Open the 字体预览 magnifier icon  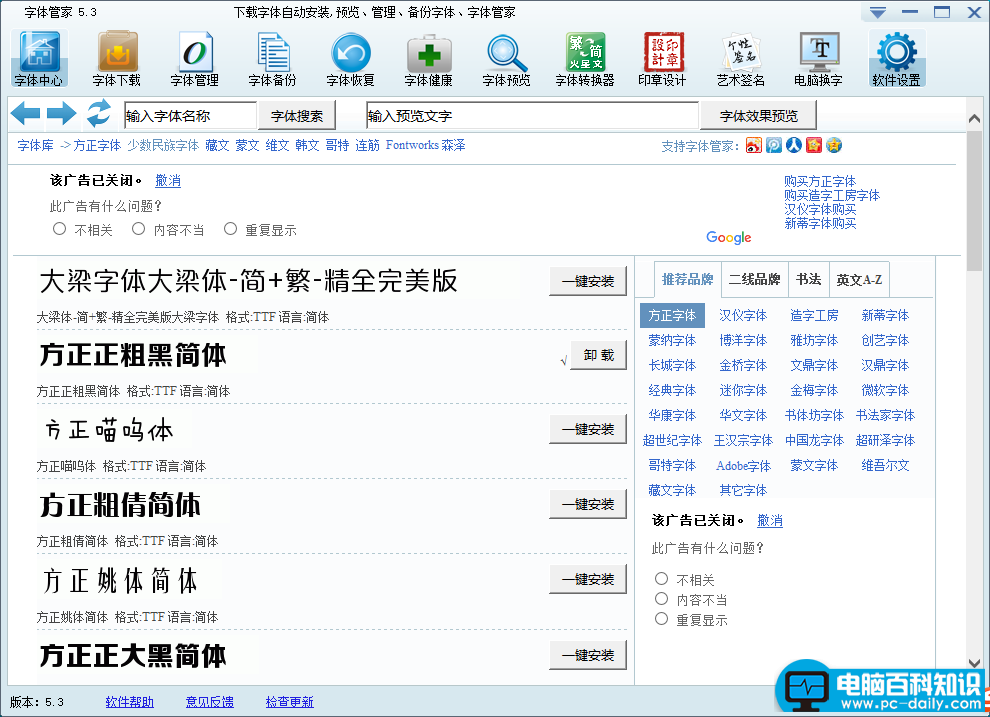tap(506, 59)
